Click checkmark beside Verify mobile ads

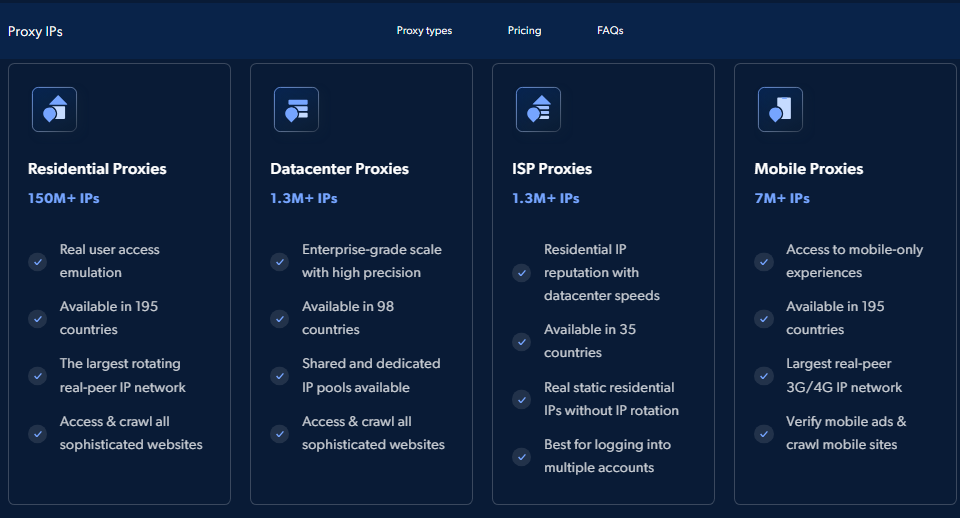click(x=764, y=434)
